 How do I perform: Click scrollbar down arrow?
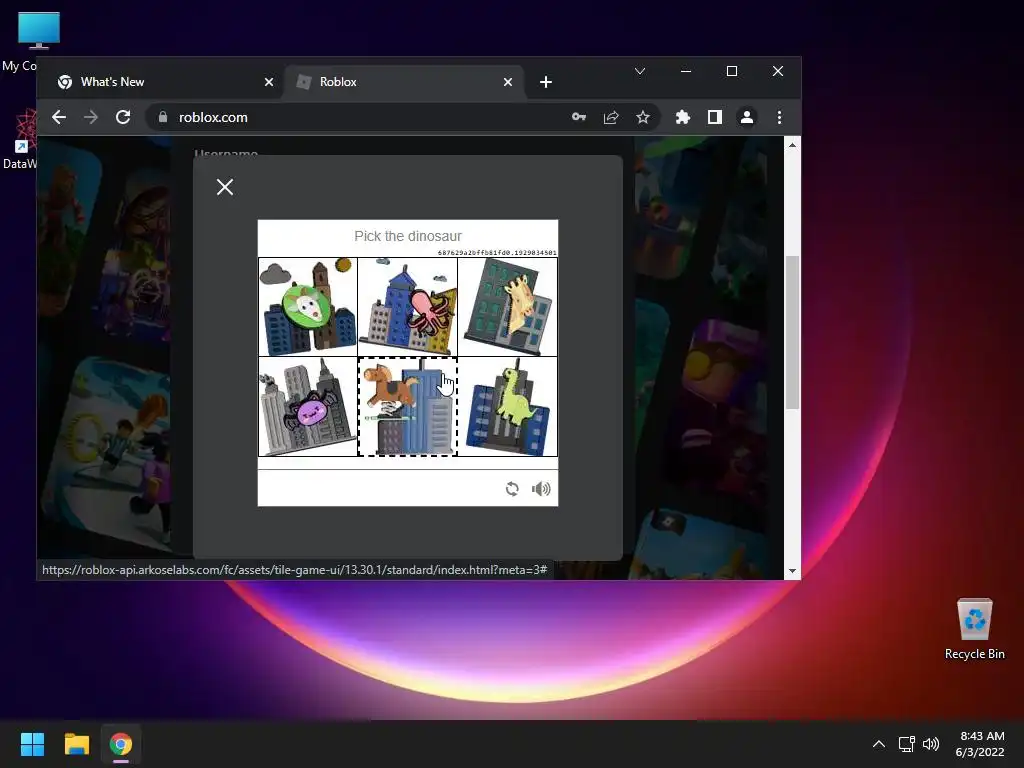tap(792, 571)
